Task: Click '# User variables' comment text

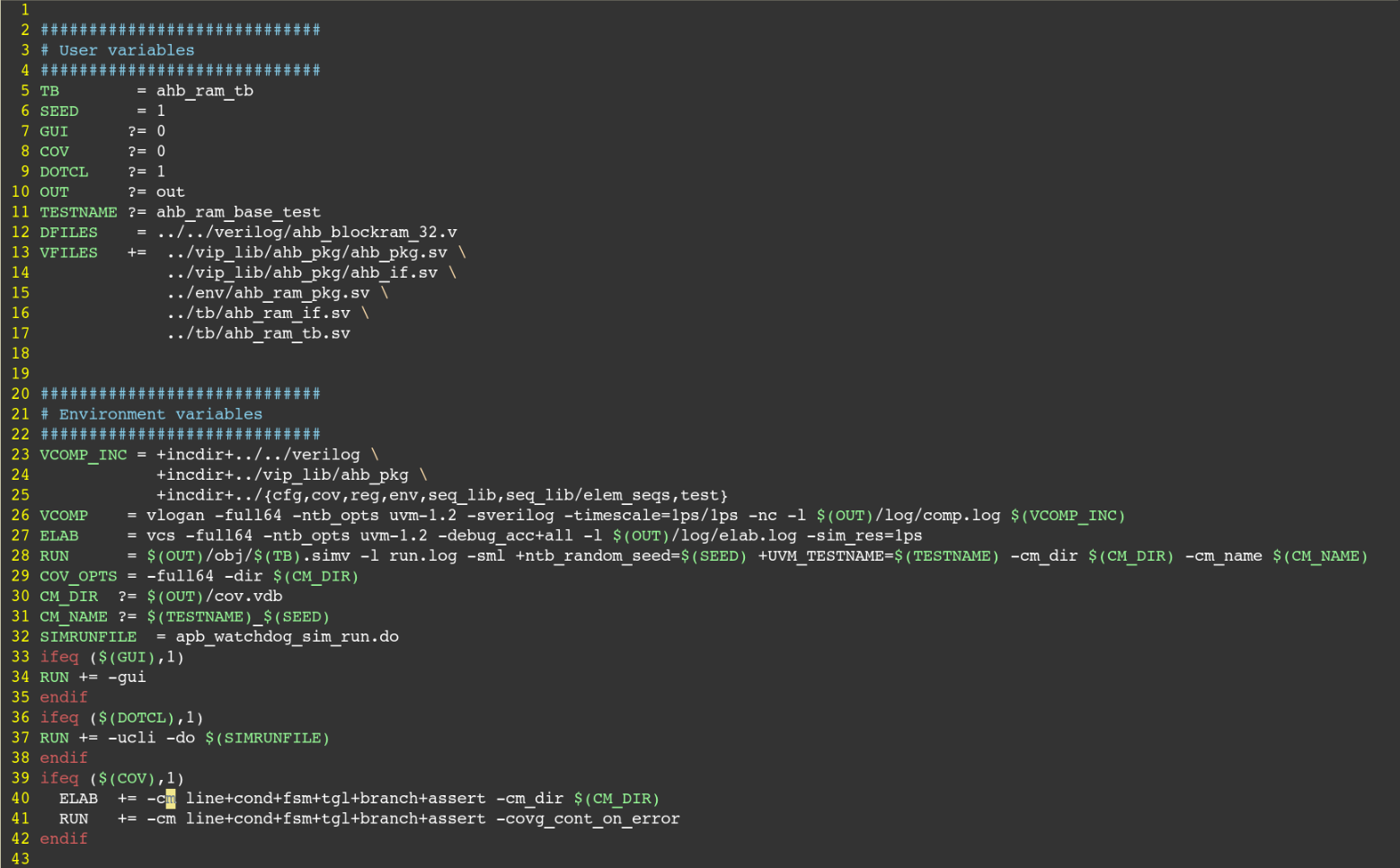Action: [118, 50]
